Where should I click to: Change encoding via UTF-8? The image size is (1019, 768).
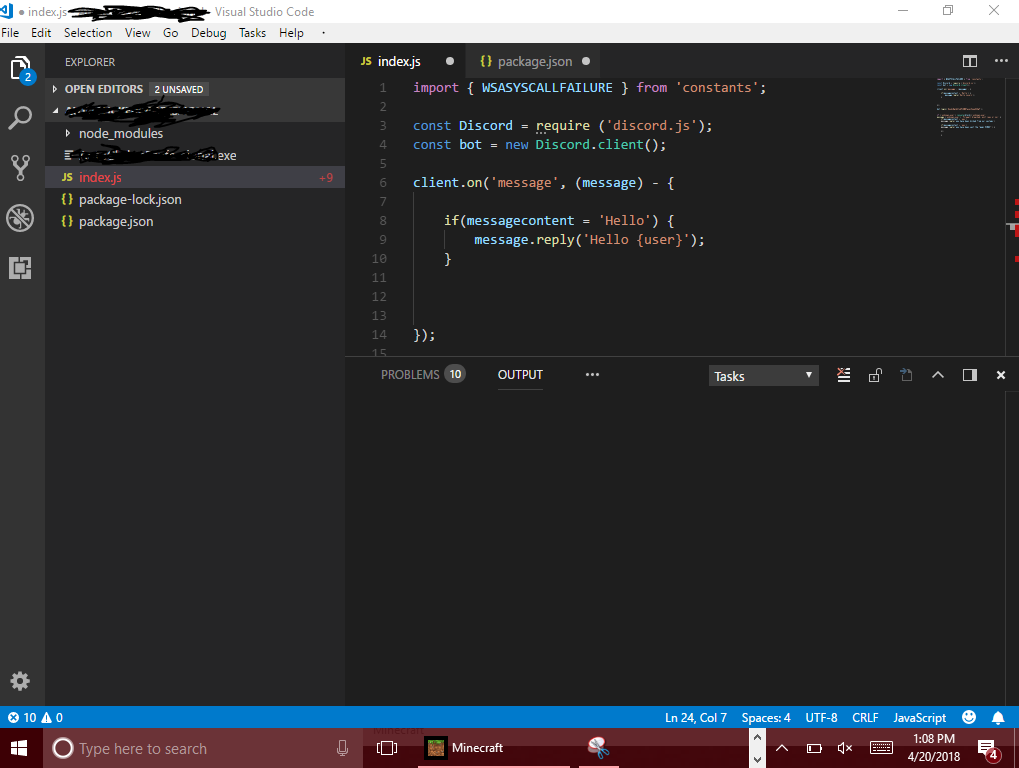(x=821, y=717)
